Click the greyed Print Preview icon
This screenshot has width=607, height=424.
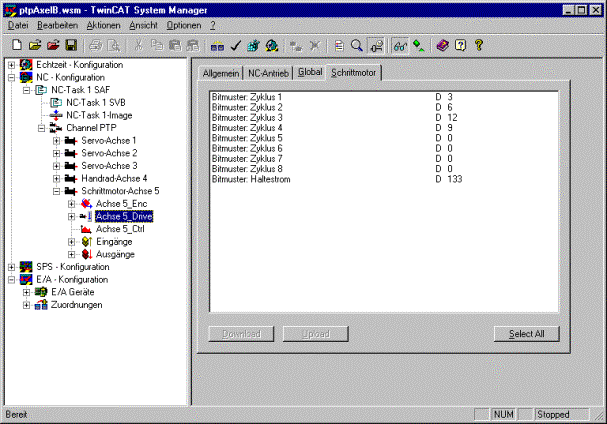(114, 46)
